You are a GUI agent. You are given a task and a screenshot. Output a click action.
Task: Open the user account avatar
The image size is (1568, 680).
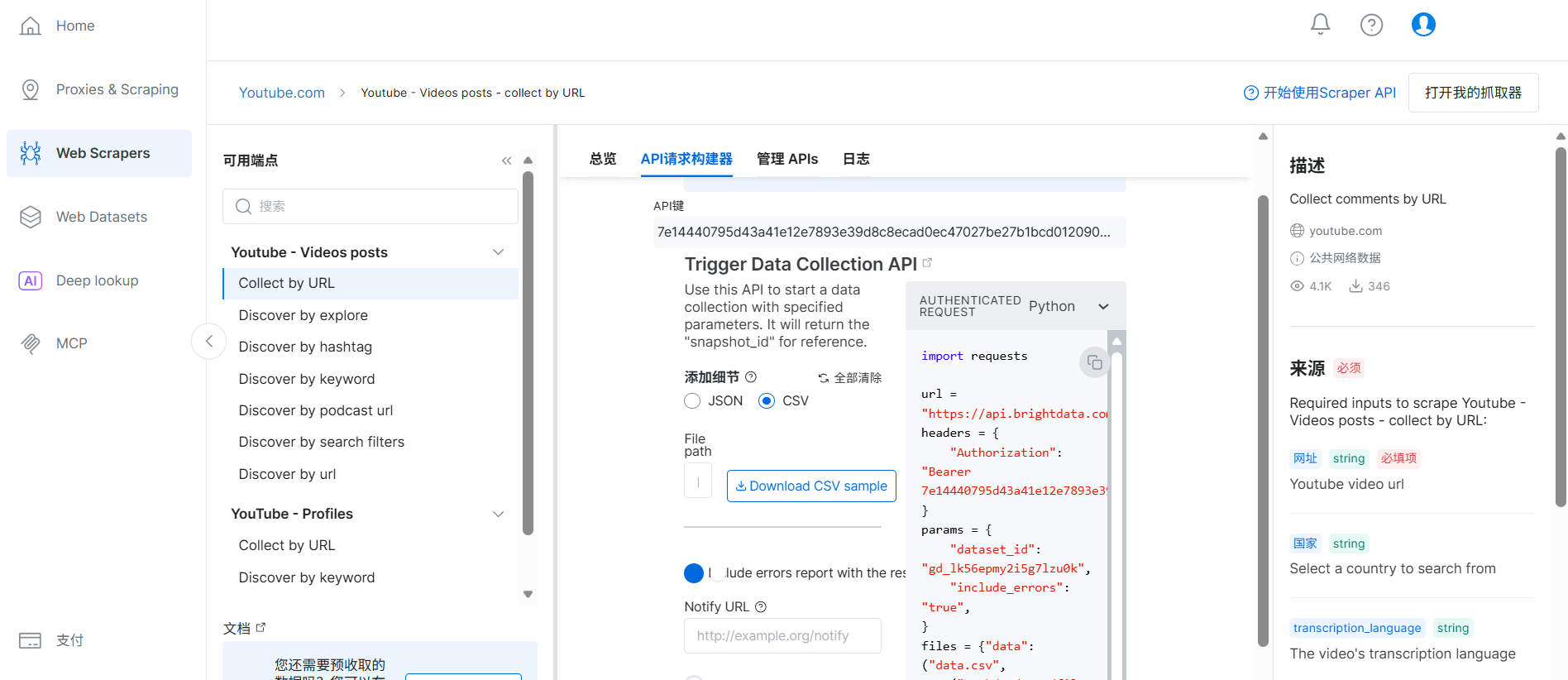coord(1423,25)
